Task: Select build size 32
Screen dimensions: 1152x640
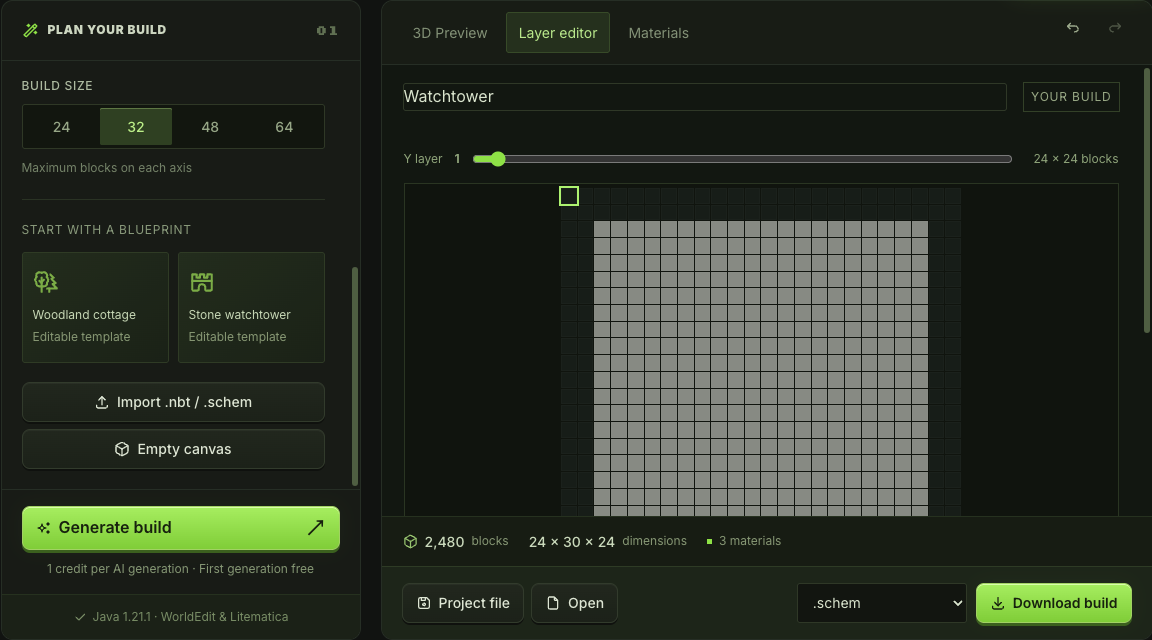Action: (x=136, y=126)
